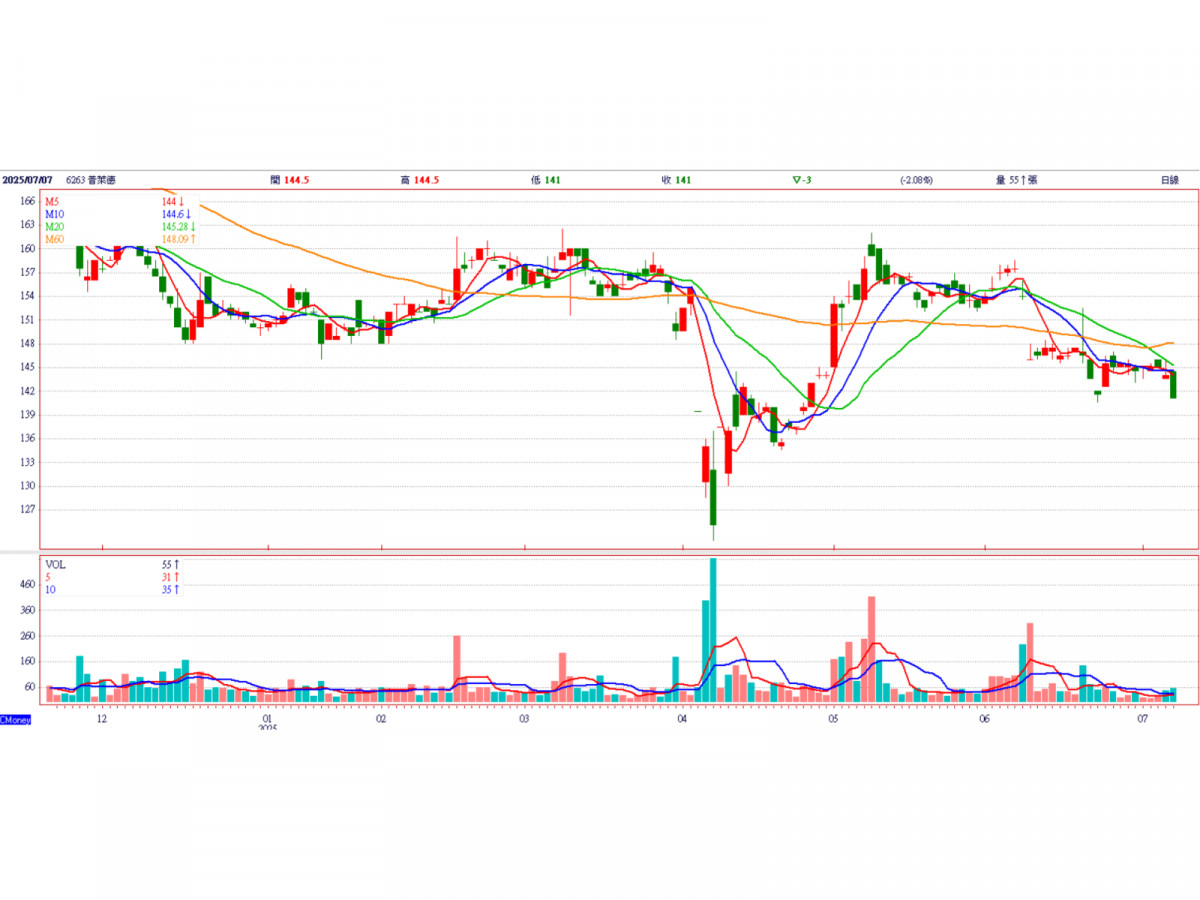
Task: Click the 量 55↑張 volume readout
Action: pos(1017,180)
